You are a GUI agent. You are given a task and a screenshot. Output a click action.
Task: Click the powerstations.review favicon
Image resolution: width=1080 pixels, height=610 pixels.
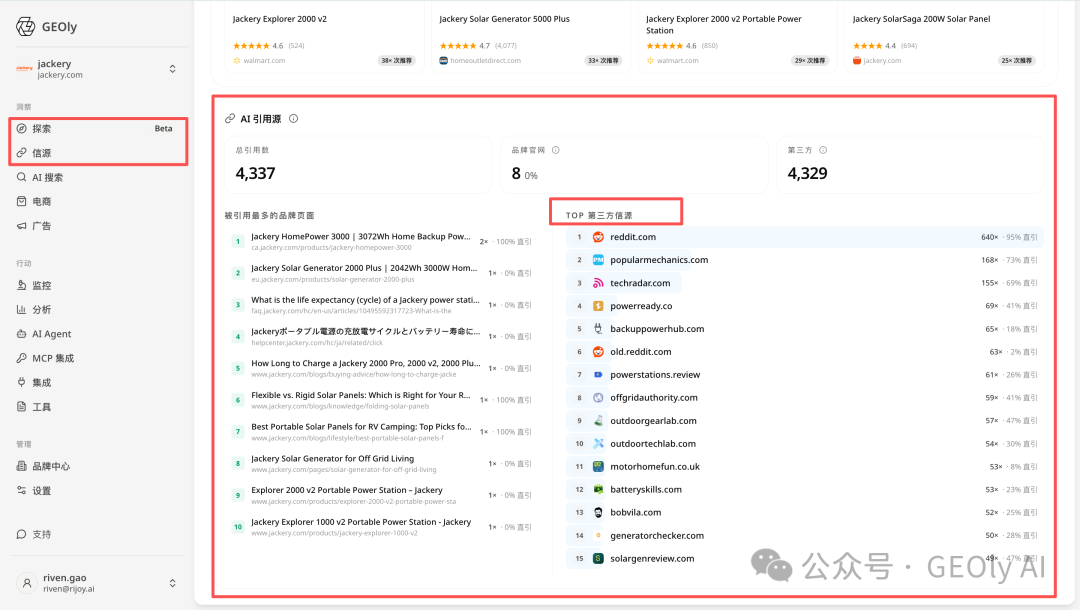point(598,375)
